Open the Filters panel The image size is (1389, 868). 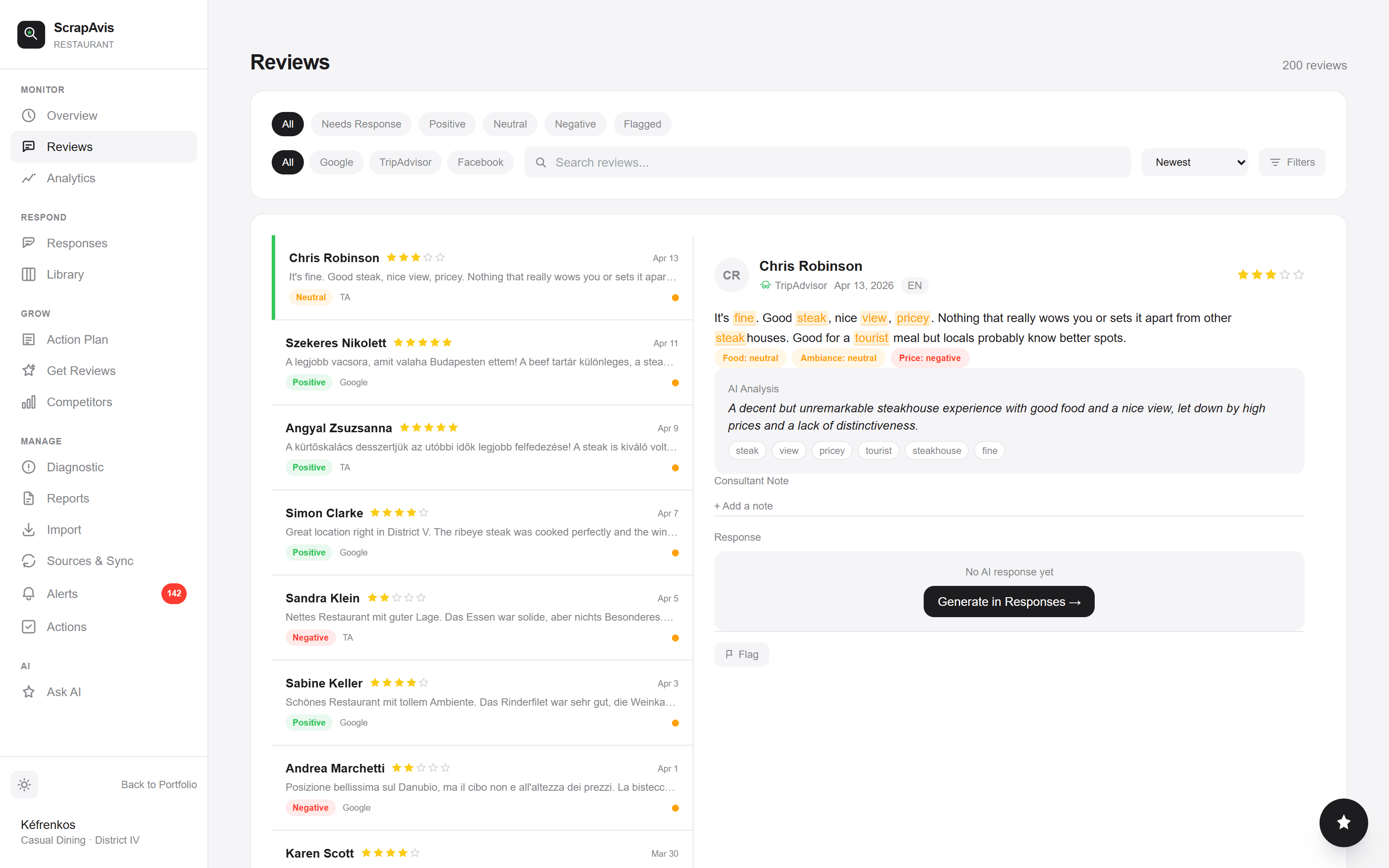(x=1292, y=162)
